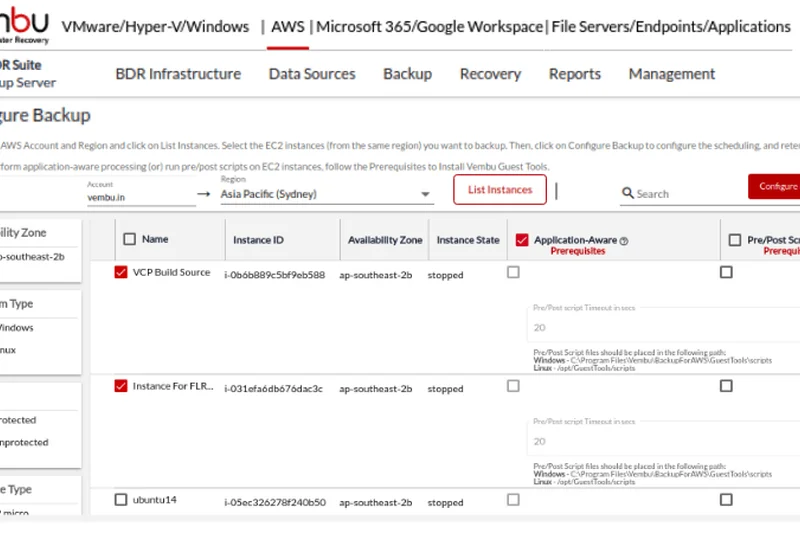Click the Application-Aware help question icon
800x533 pixels.
(624, 241)
